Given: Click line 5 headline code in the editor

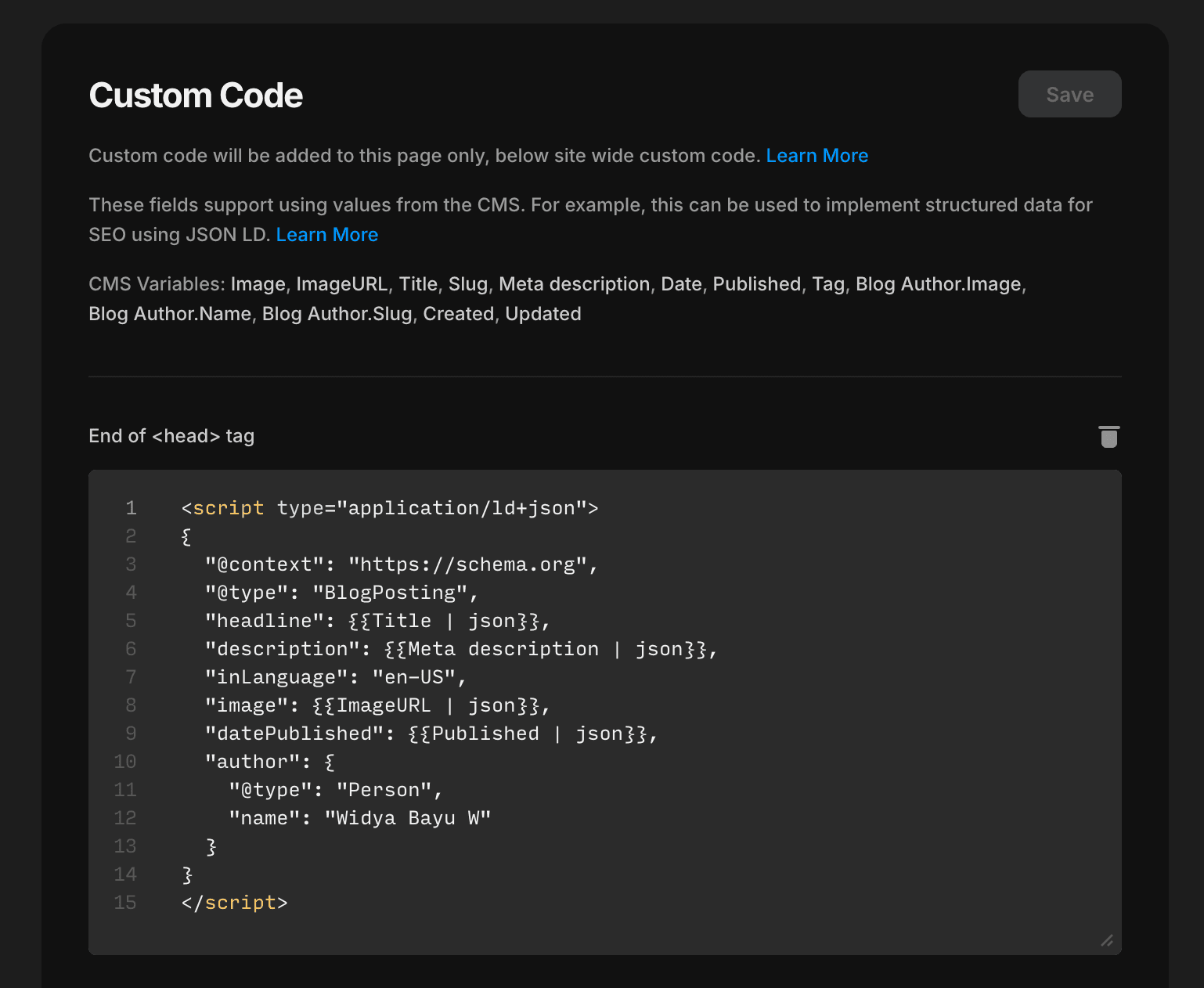Looking at the screenshot, I should click(x=376, y=620).
